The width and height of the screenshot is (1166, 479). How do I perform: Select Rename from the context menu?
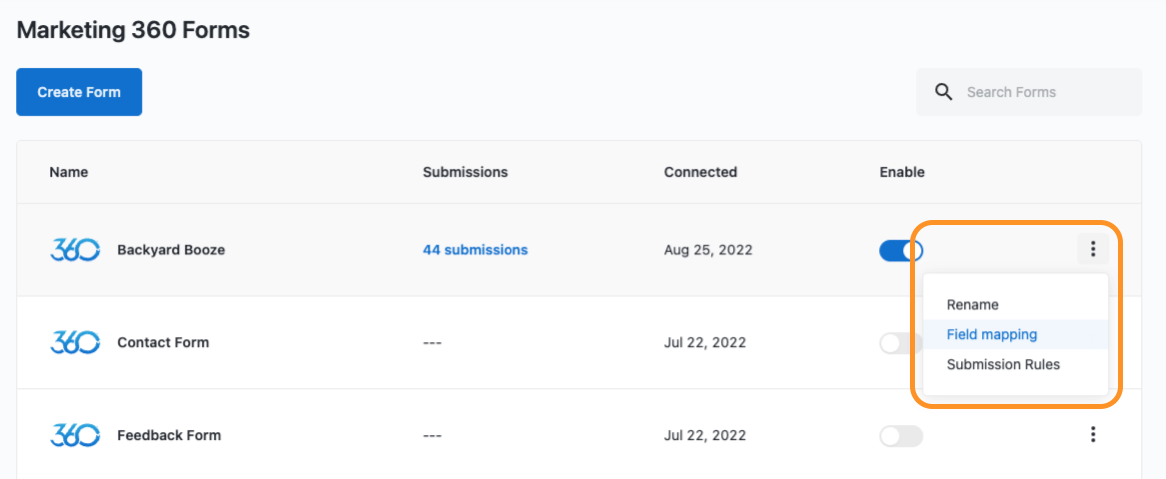(x=973, y=305)
